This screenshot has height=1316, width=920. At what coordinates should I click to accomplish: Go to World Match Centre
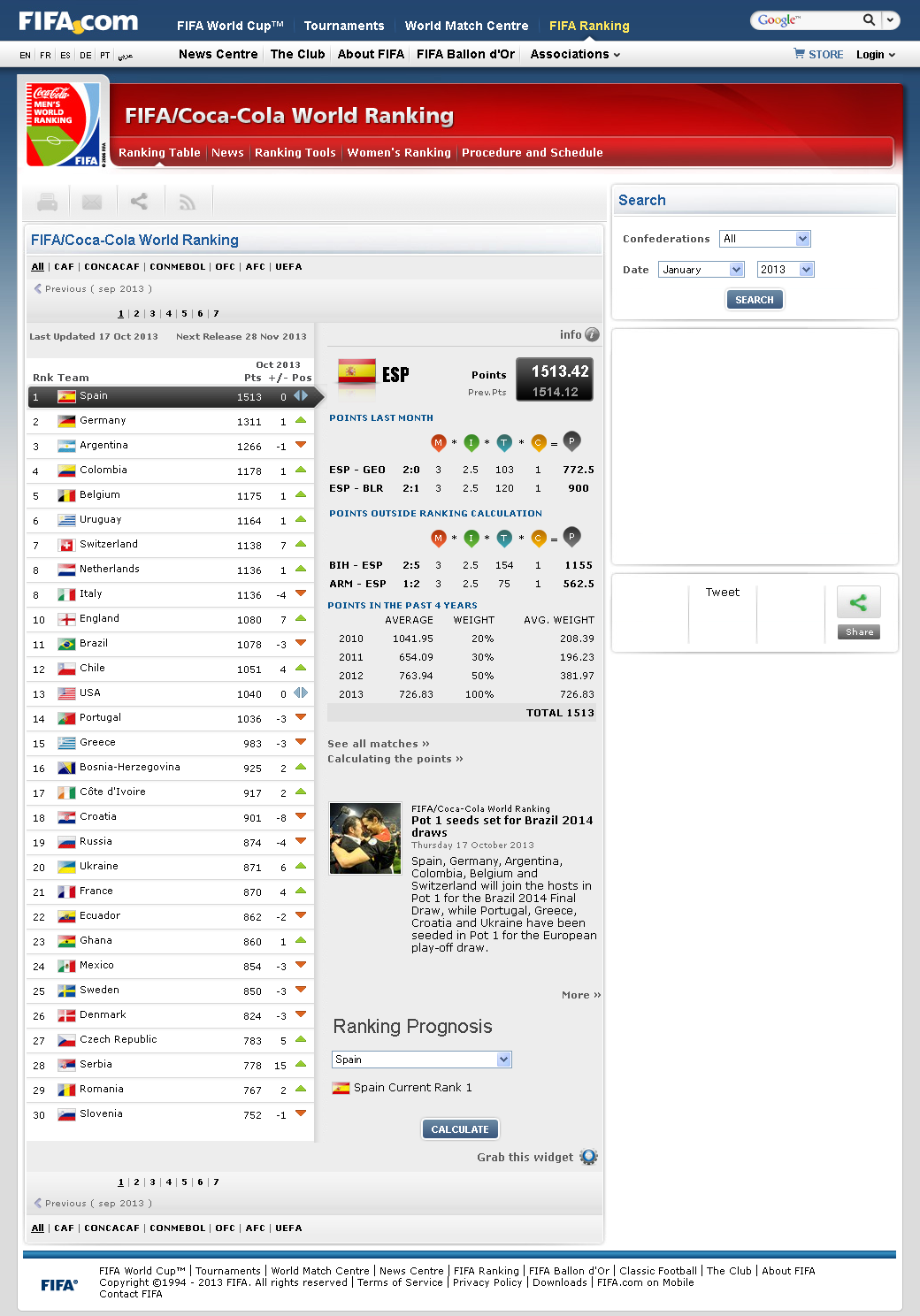(x=466, y=26)
